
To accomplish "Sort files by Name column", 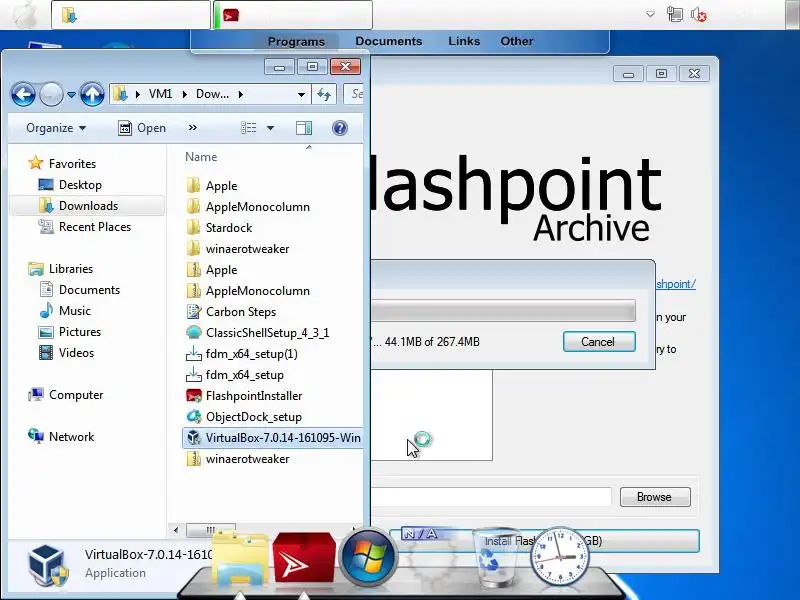I will (201, 157).
